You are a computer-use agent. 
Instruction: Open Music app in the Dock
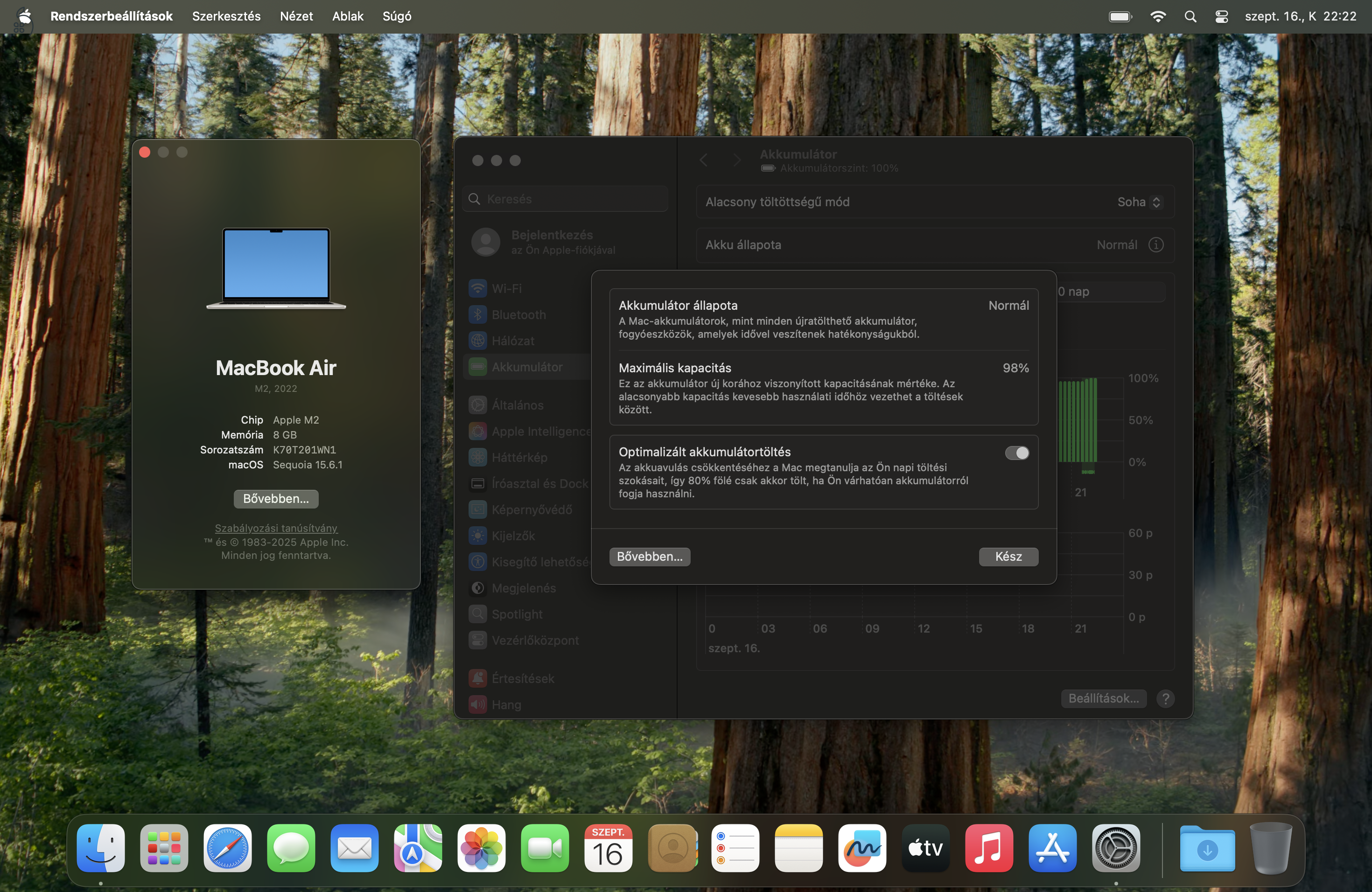tap(989, 848)
